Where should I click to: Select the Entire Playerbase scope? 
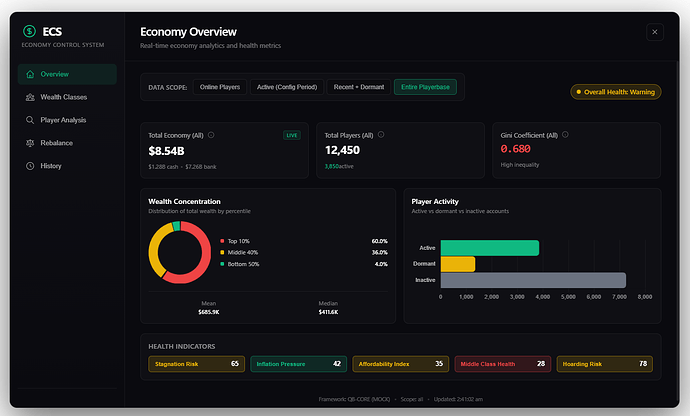(426, 88)
